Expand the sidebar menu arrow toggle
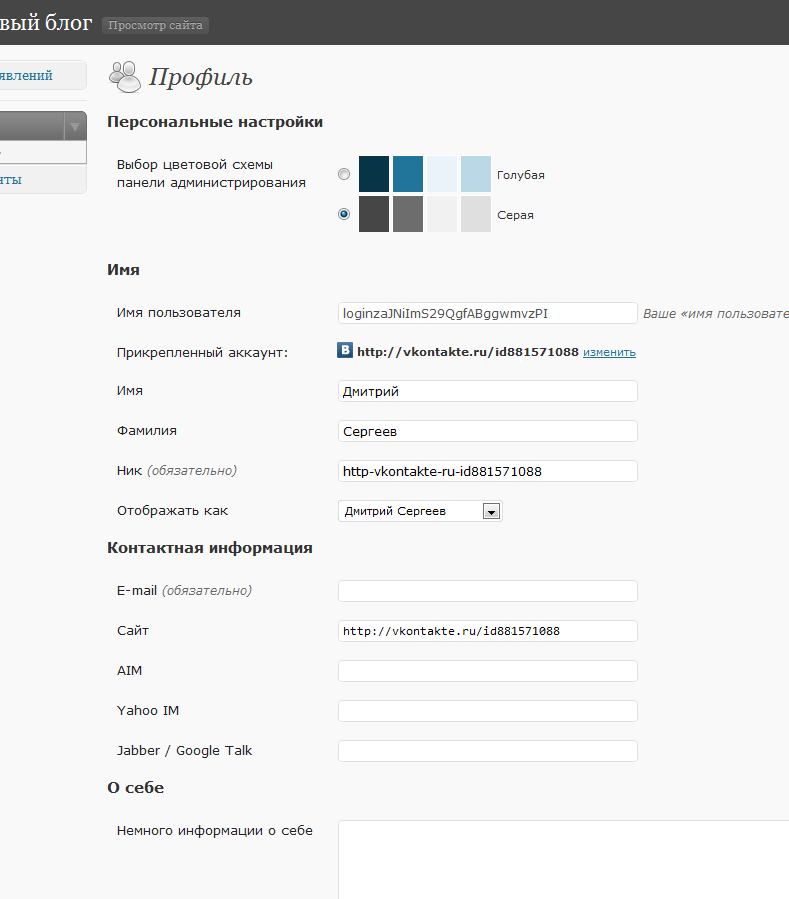This screenshot has height=899, width=789. coord(75,127)
